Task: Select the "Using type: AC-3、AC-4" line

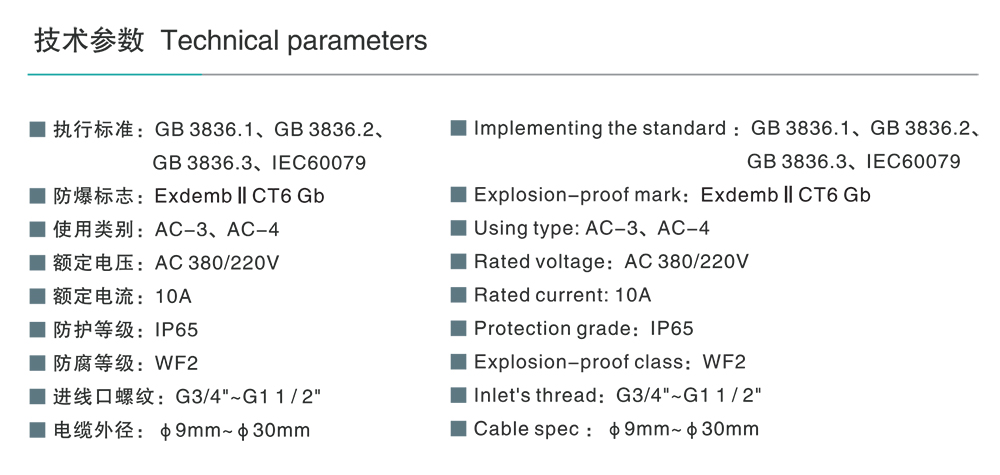Action: tap(592, 228)
